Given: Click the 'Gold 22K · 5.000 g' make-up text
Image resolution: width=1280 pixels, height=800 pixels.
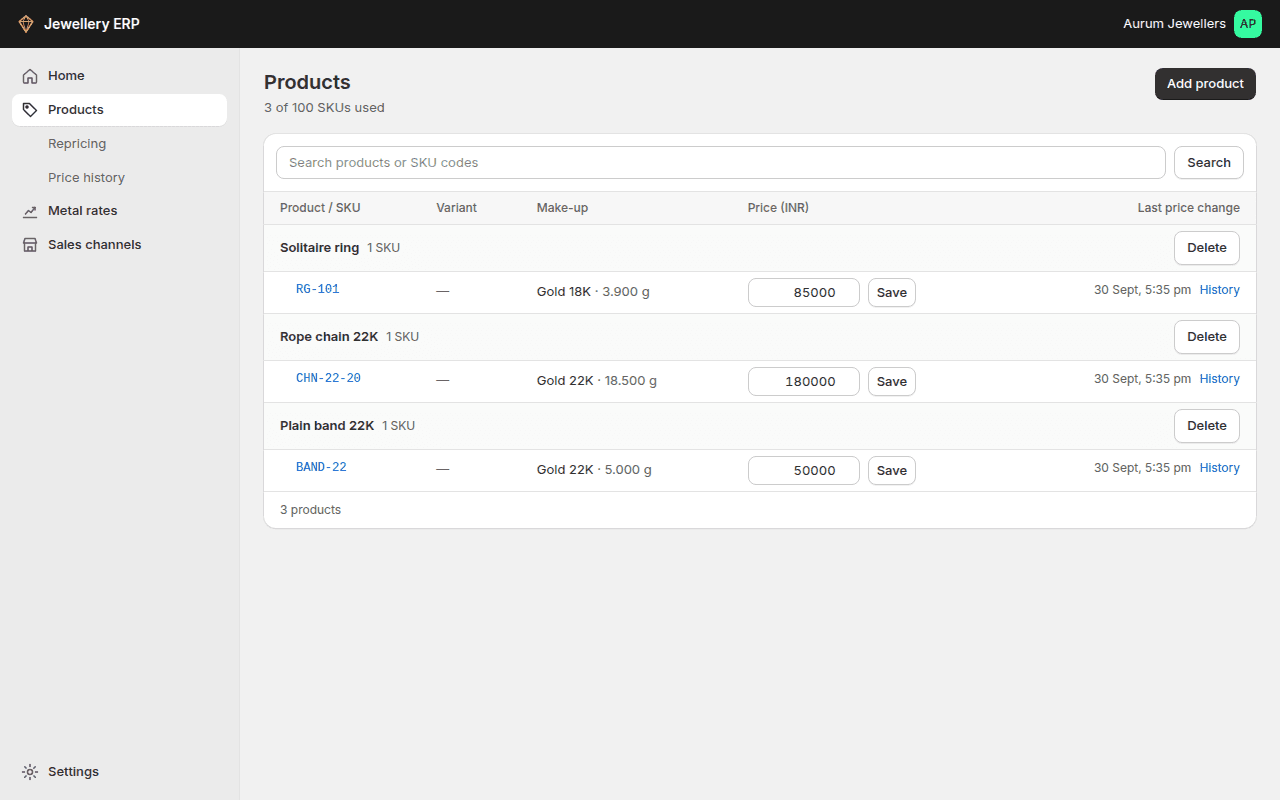Looking at the screenshot, I should click(594, 470).
